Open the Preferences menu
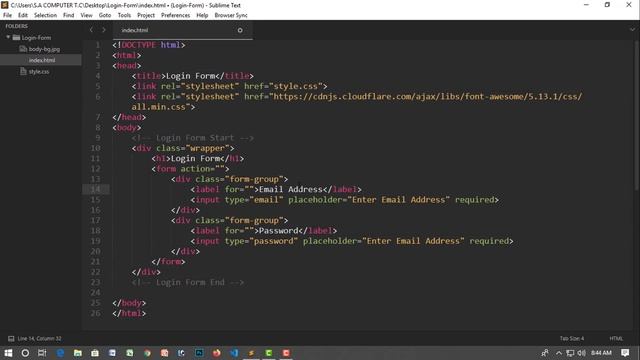640x360 pixels. coord(175,15)
